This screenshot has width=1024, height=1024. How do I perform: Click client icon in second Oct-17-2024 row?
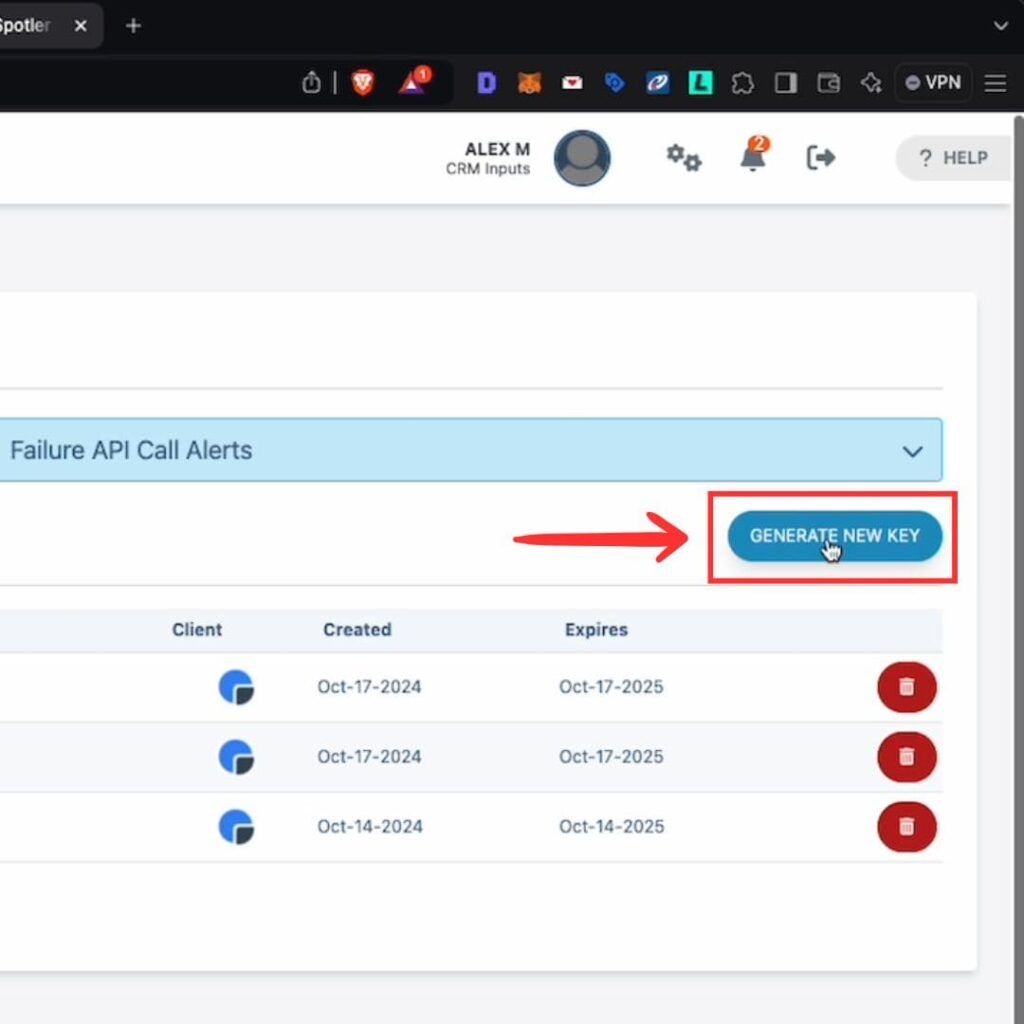click(x=236, y=757)
